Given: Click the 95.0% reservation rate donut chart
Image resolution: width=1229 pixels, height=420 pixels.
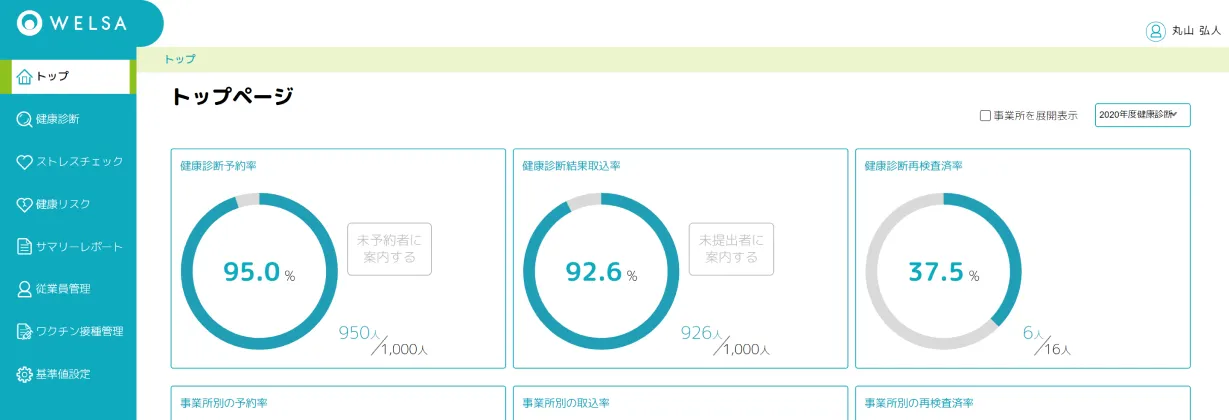Looking at the screenshot, I should tap(259, 272).
